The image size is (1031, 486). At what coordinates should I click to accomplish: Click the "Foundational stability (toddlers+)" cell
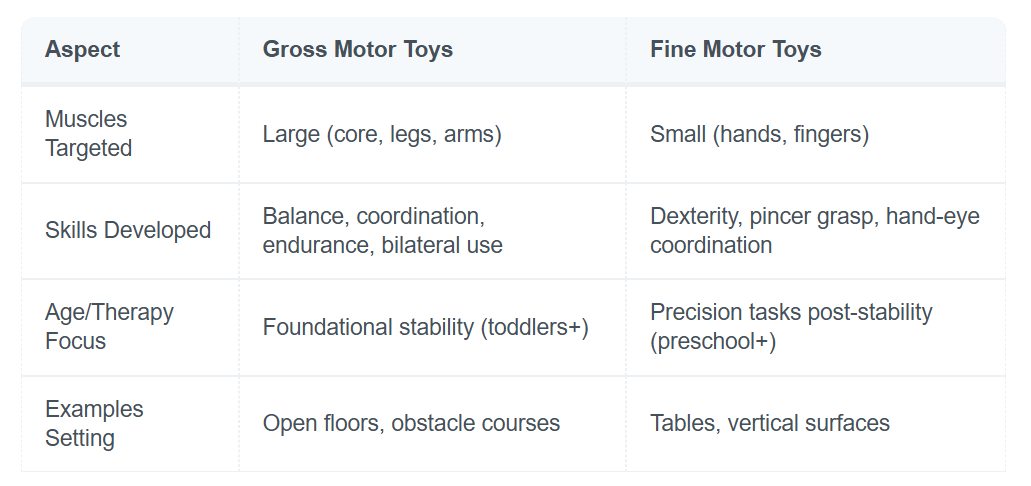point(425,327)
